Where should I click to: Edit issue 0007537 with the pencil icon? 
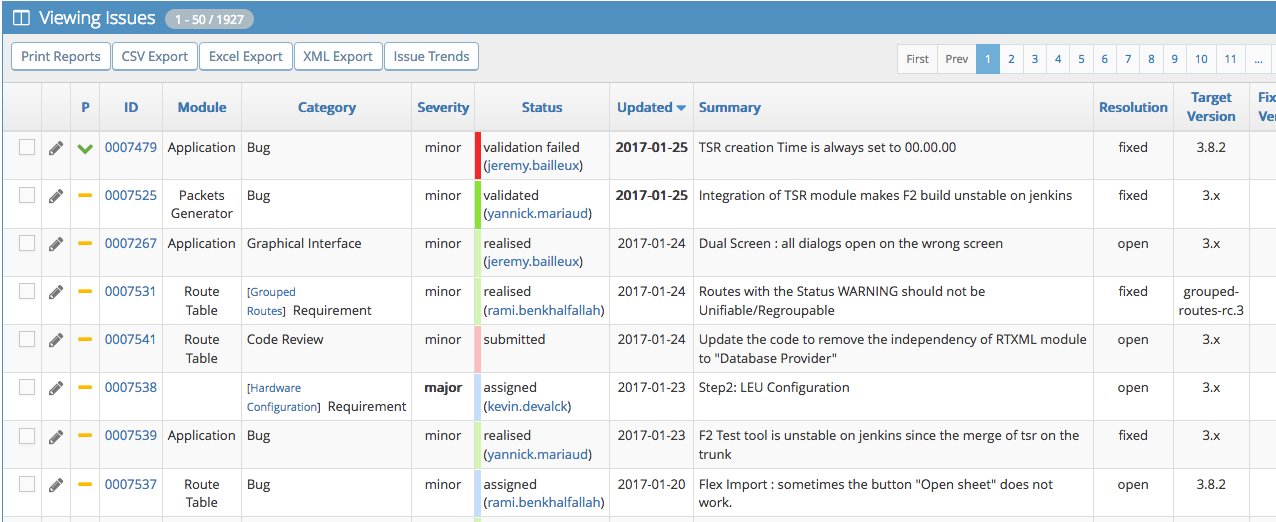(56, 485)
